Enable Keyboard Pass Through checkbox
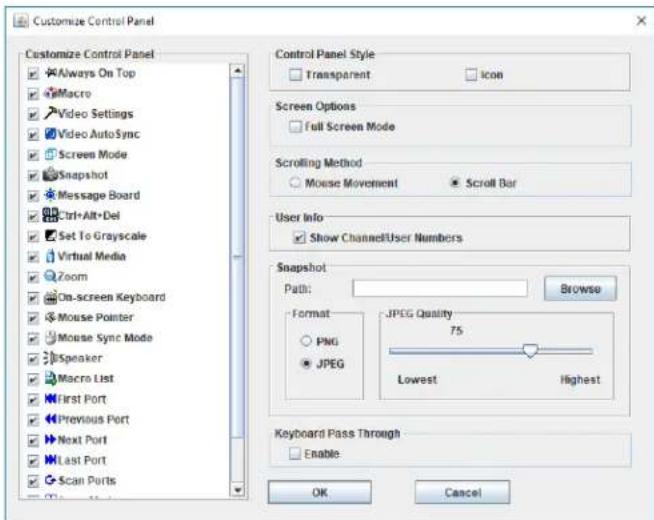The image size is (654, 520). pos(295,453)
